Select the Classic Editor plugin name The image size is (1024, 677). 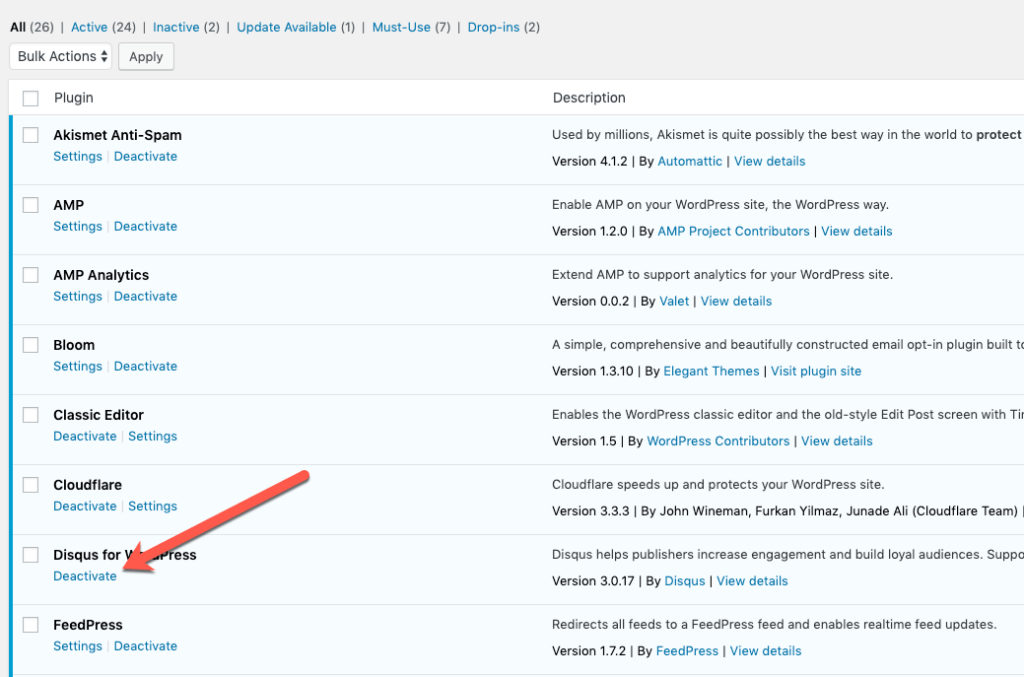(99, 415)
